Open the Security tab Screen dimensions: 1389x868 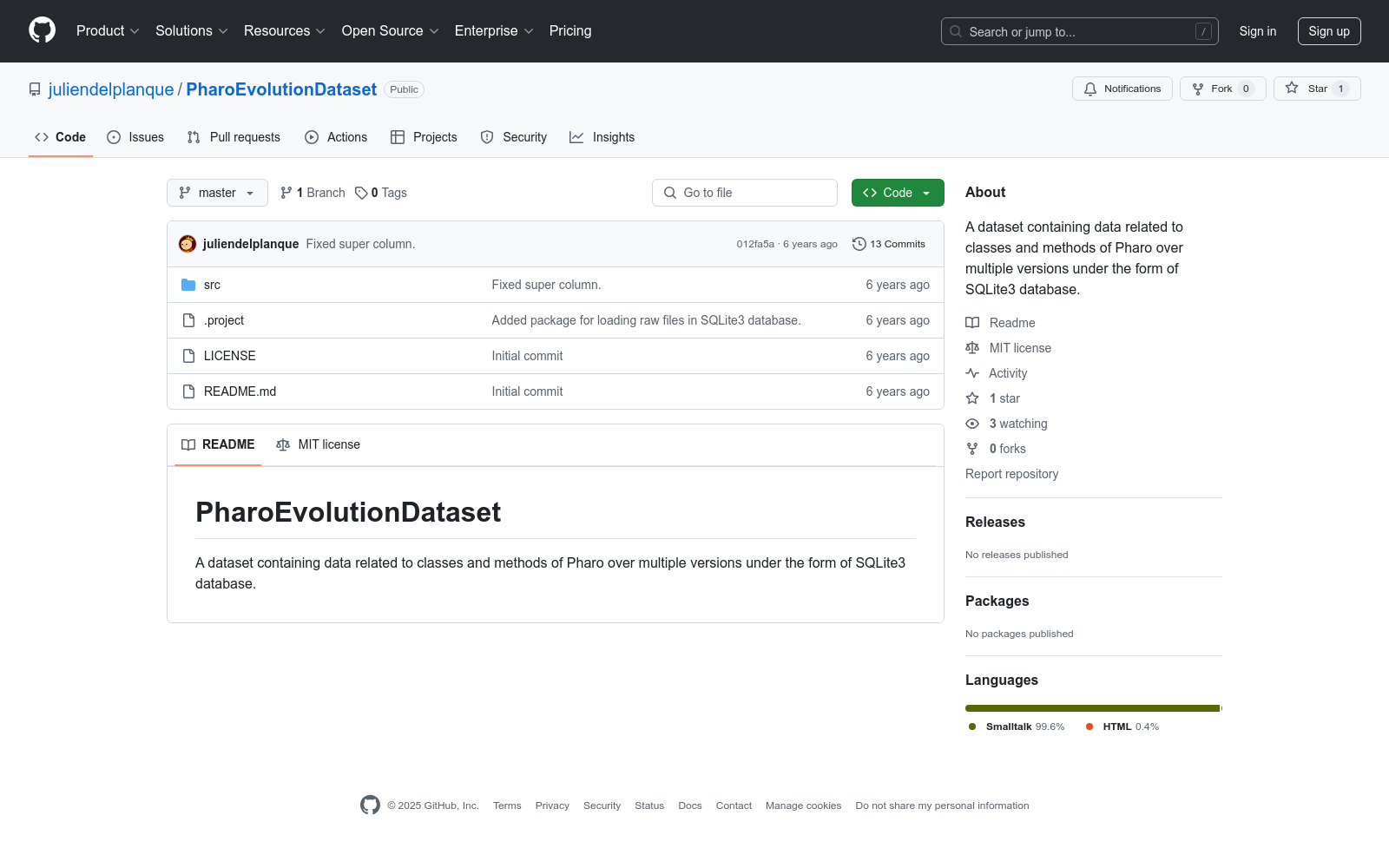pyautogui.click(x=514, y=137)
